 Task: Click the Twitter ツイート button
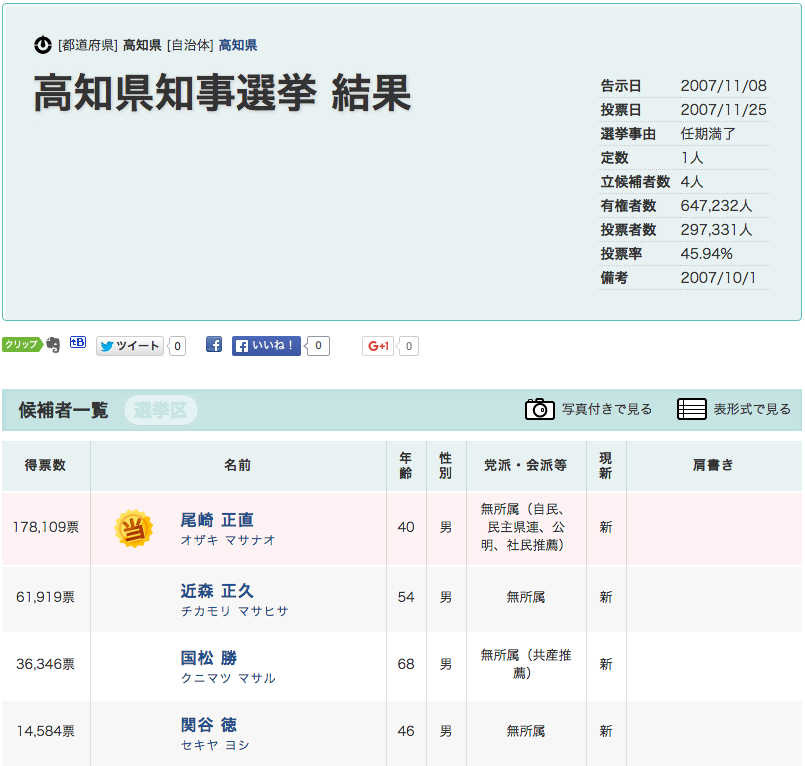[130, 346]
